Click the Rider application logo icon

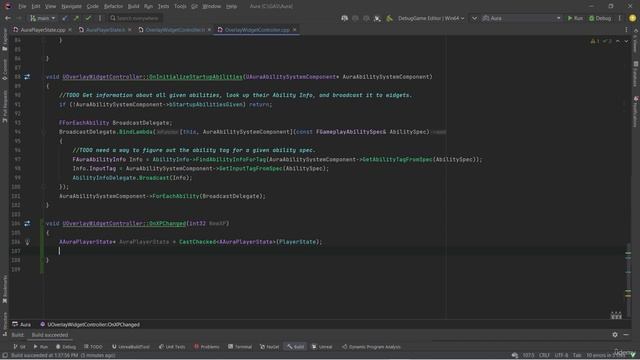[x=7, y=6]
